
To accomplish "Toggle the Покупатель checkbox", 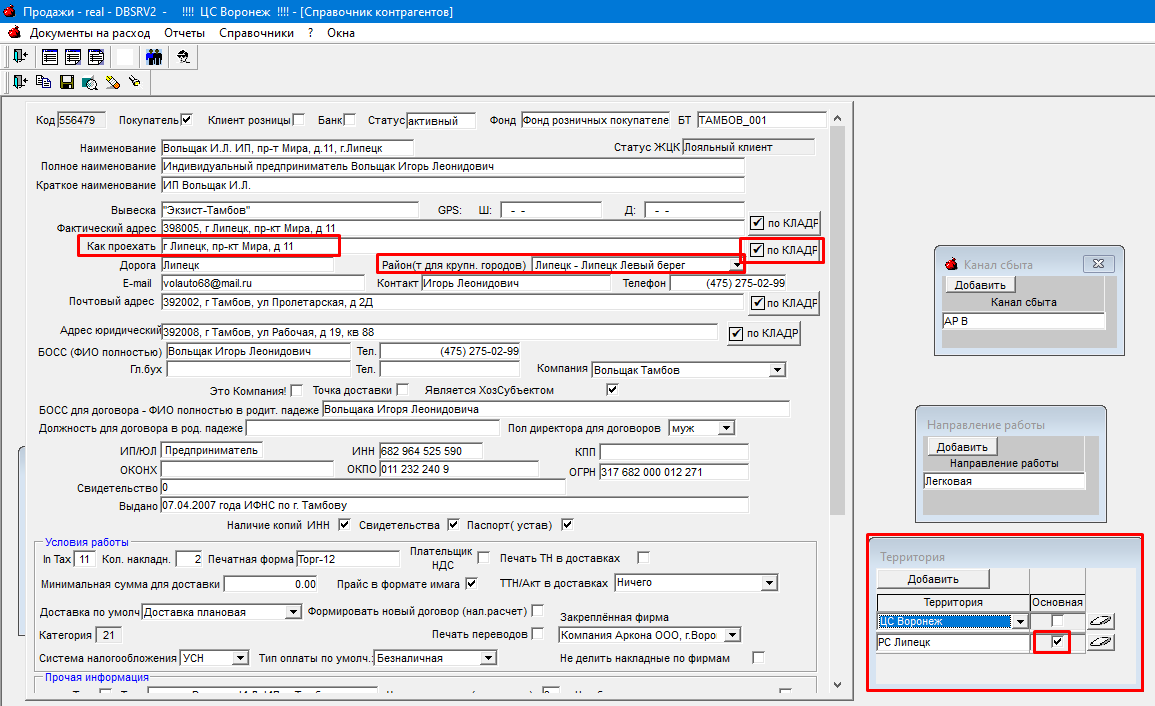I will pos(187,119).
